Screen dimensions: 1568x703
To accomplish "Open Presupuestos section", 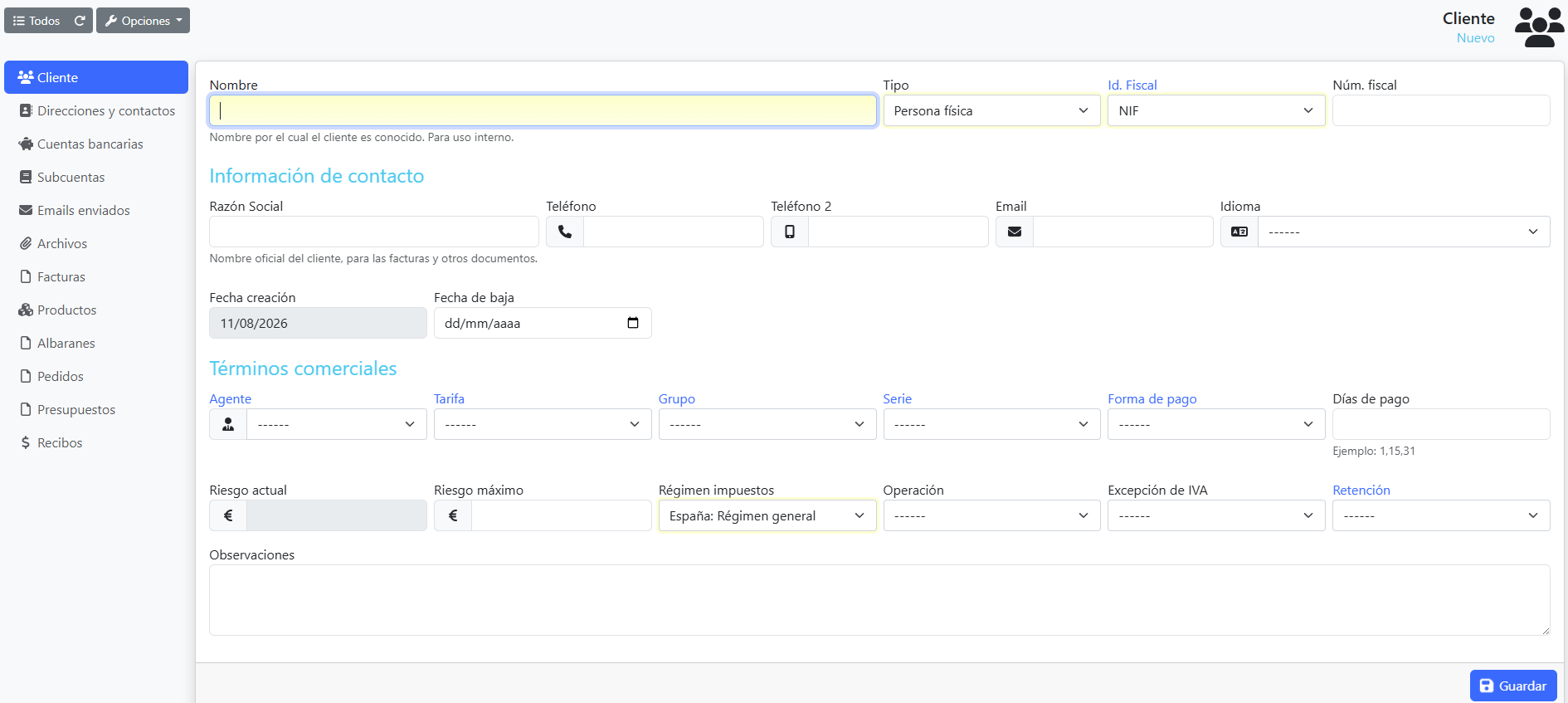I will 96,409.
